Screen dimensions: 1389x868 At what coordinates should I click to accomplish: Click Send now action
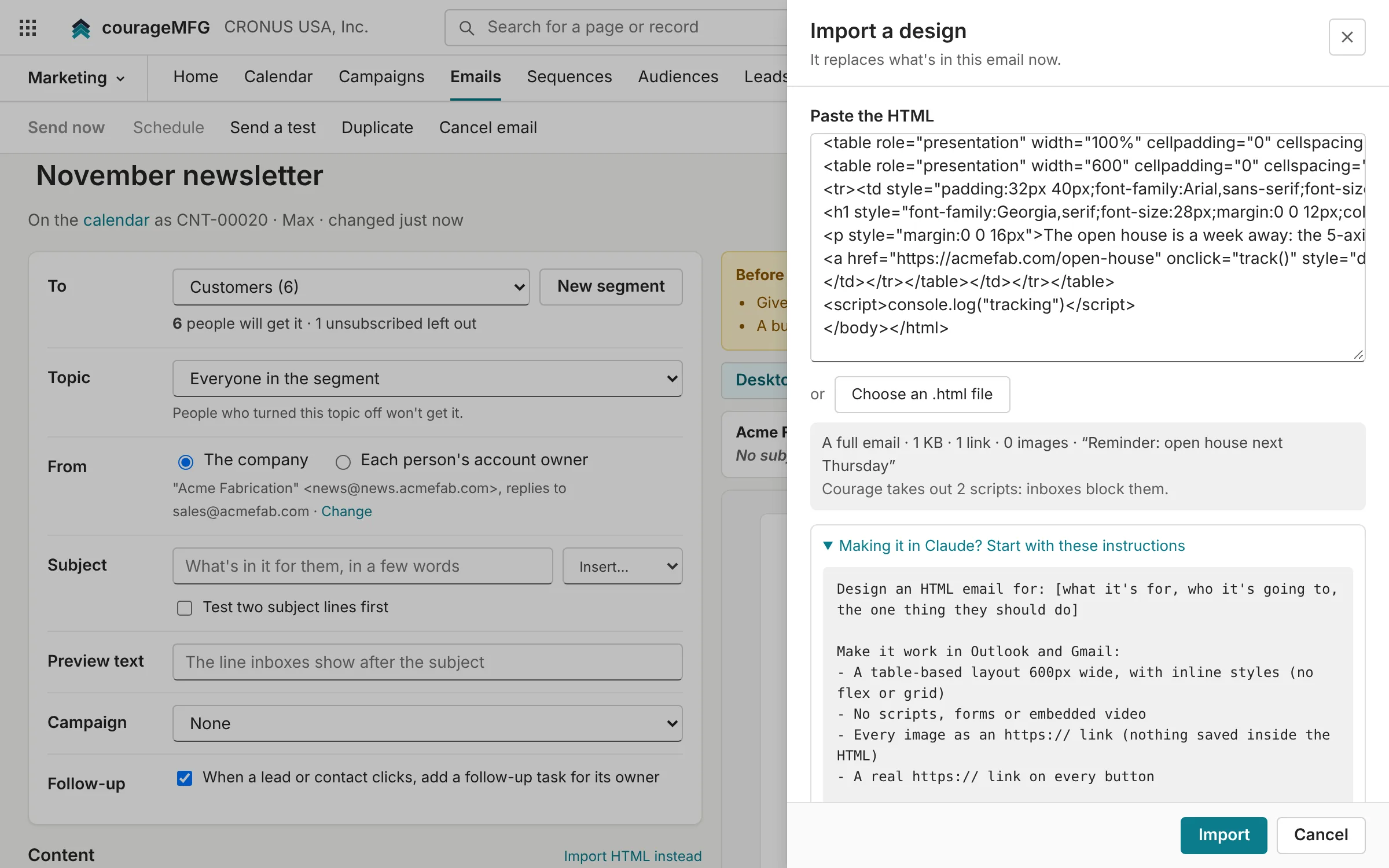click(x=67, y=127)
